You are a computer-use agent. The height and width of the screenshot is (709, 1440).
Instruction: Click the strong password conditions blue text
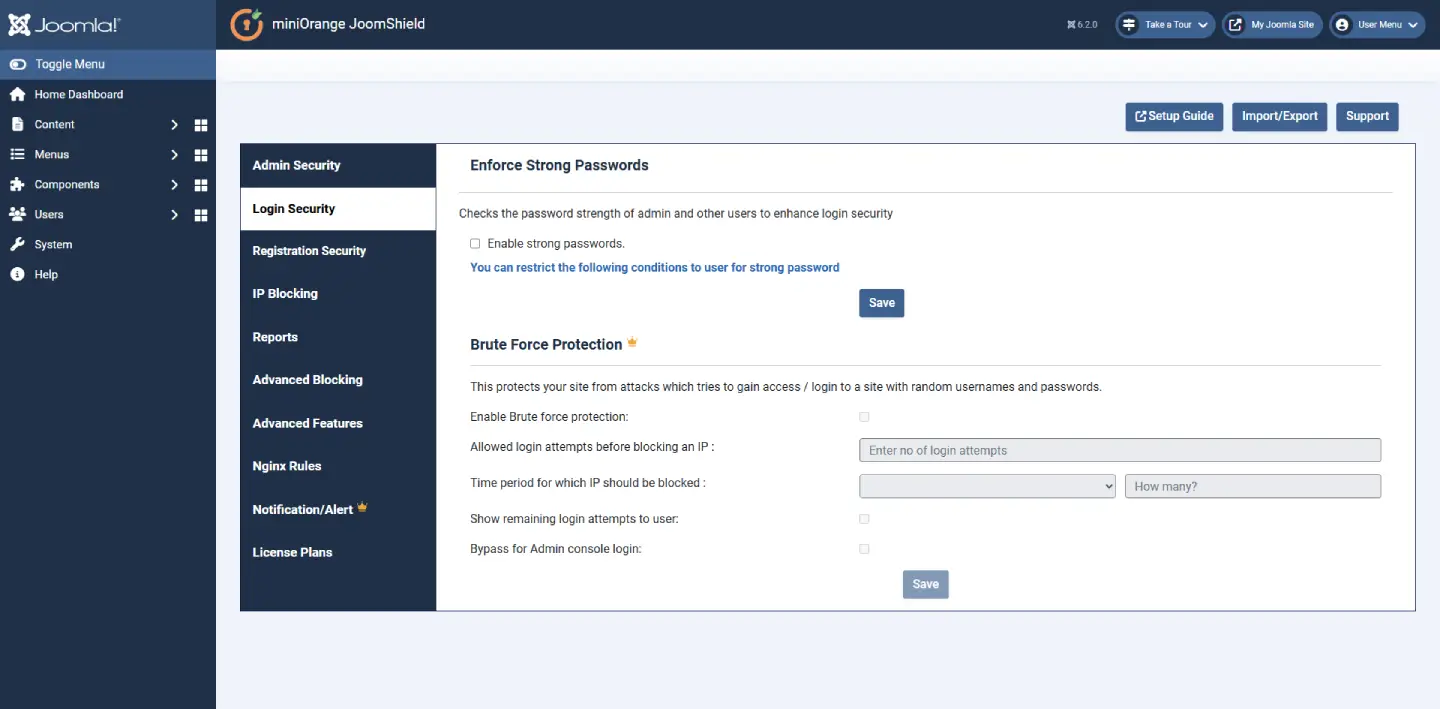point(655,268)
